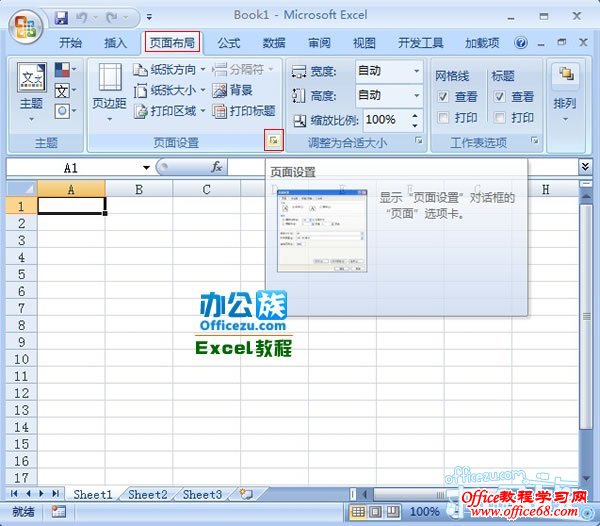Screen dimensions: 600x526
Task: Click 打印标题 (Print Titles) icon
Action: point(220,111)
